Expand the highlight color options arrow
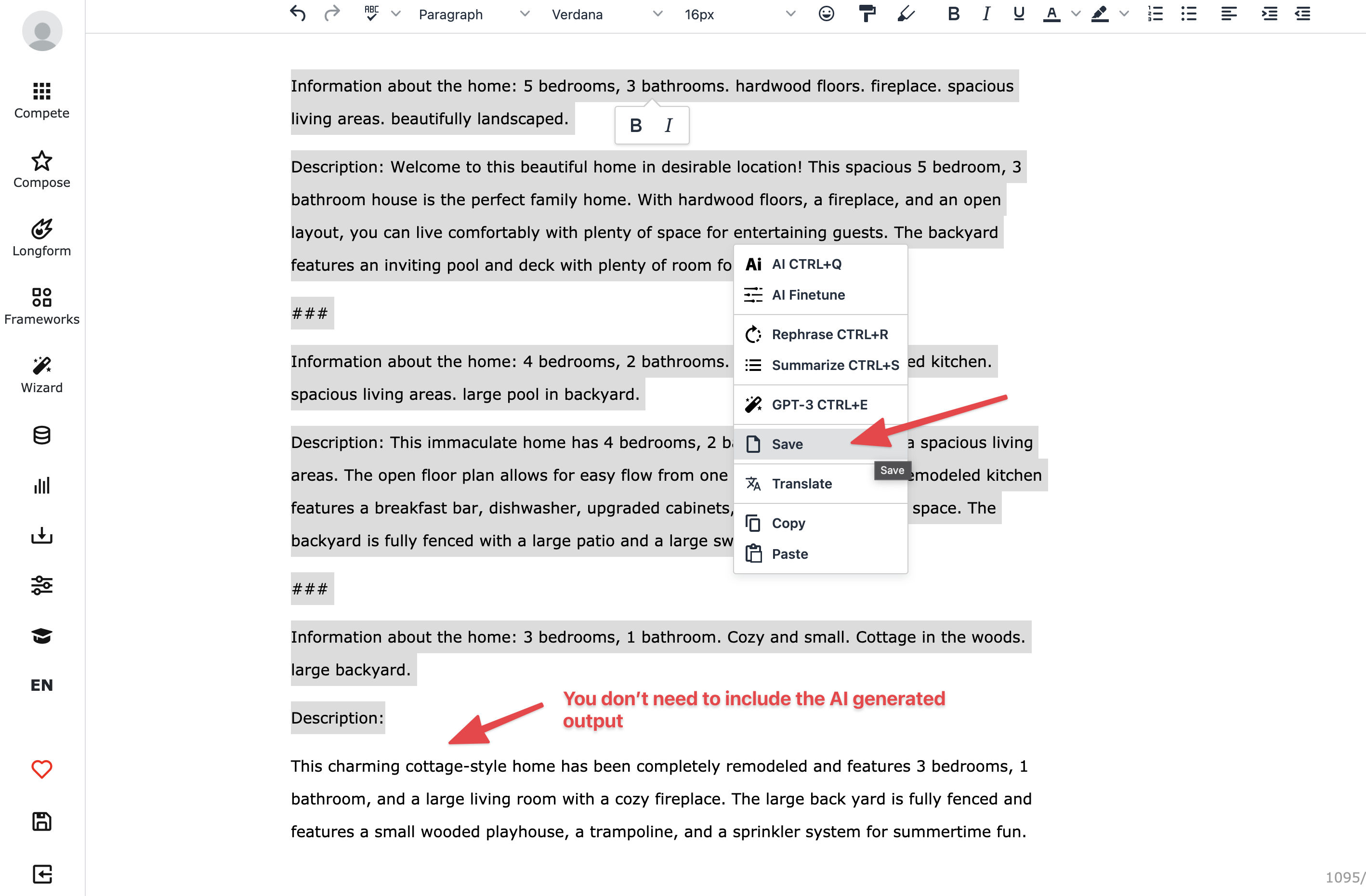1366x896 pixels. tap(1124, 14)
